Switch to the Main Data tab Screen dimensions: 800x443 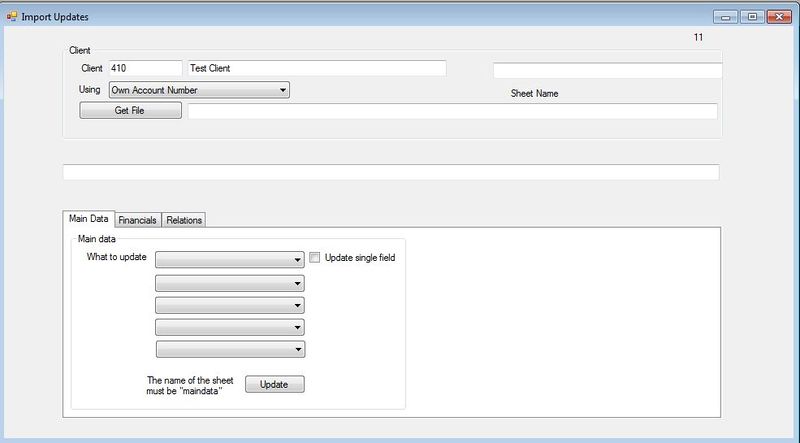click(x=89, y=218)
